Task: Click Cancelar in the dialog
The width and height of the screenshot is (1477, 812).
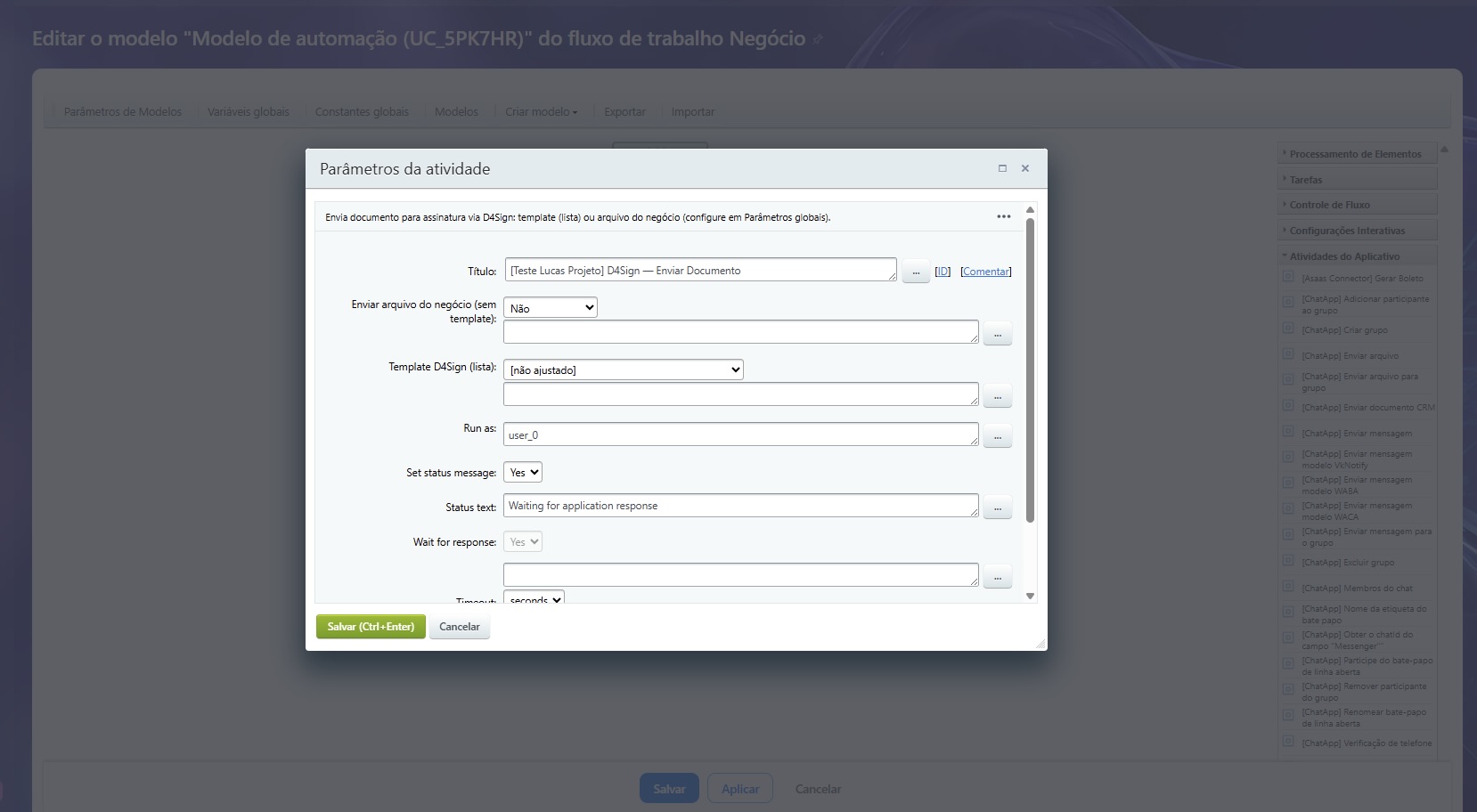Action: click(x=460, y=627)
